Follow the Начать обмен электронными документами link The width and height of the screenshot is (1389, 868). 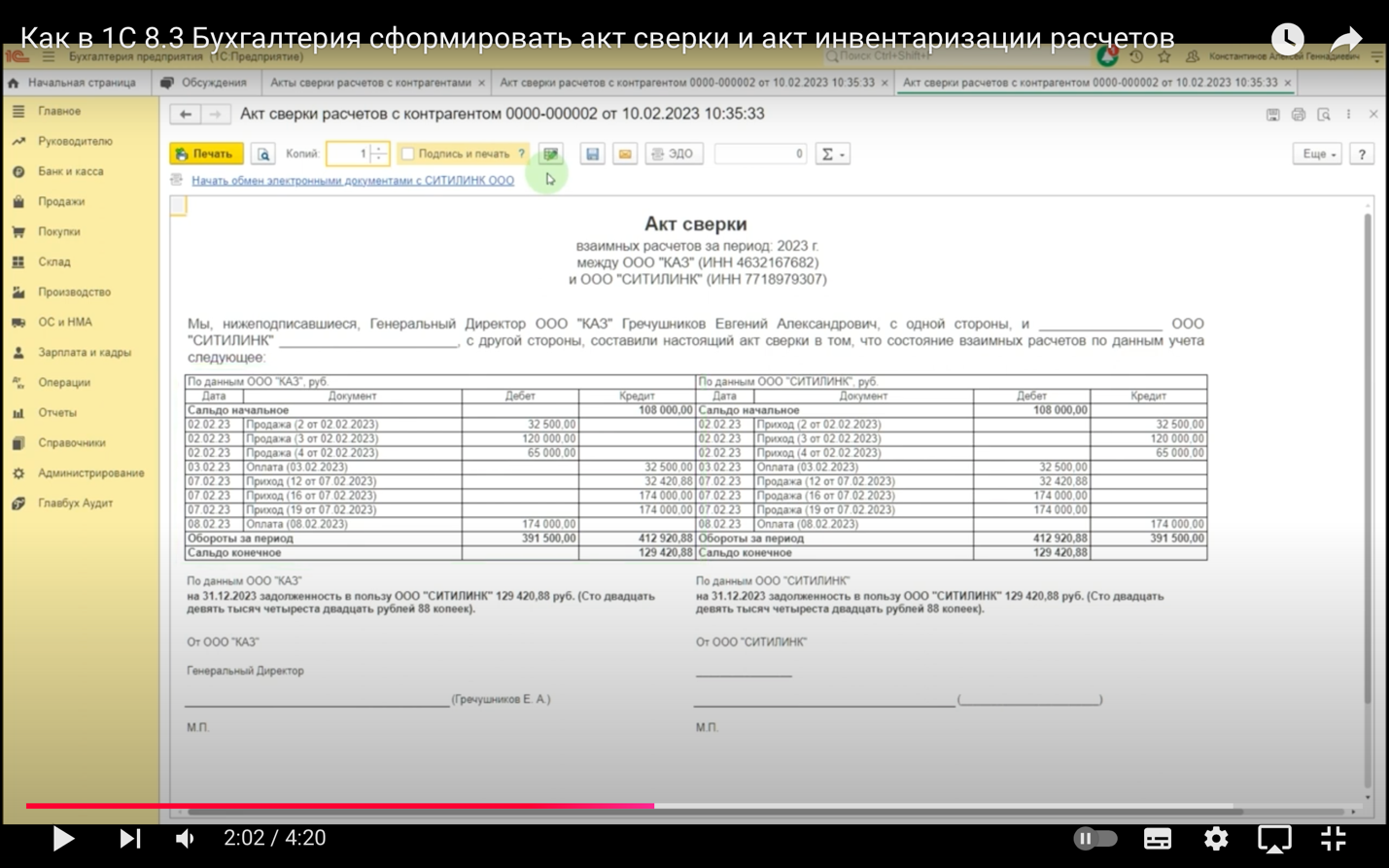tap(353, 181)
